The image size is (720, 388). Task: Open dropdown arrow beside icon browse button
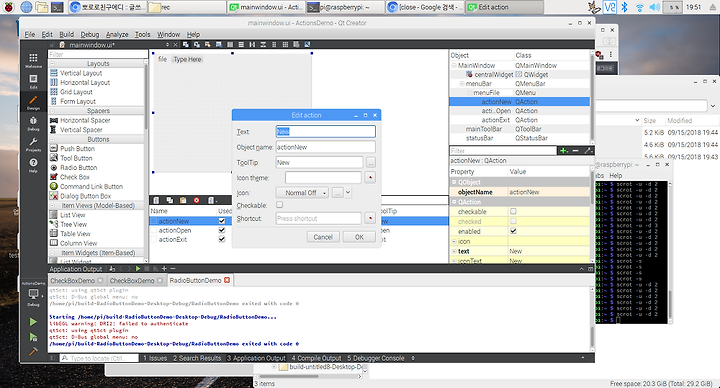click(x=348, y=193)
